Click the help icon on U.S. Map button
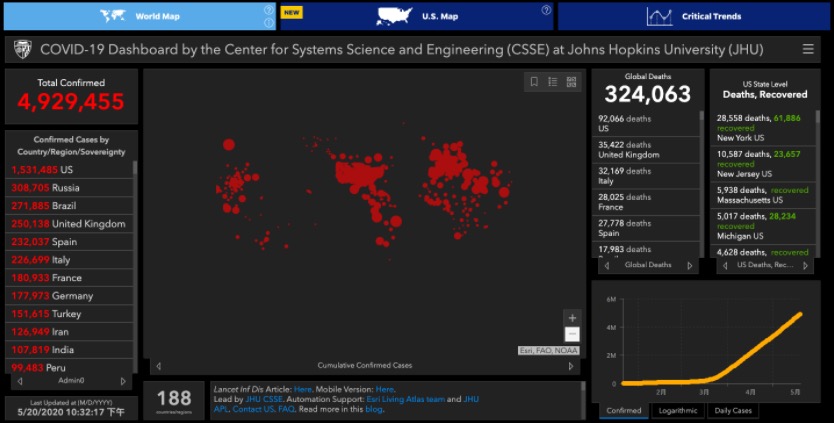Viewport: 834px width, 423px height. click(x=546, y=10)
